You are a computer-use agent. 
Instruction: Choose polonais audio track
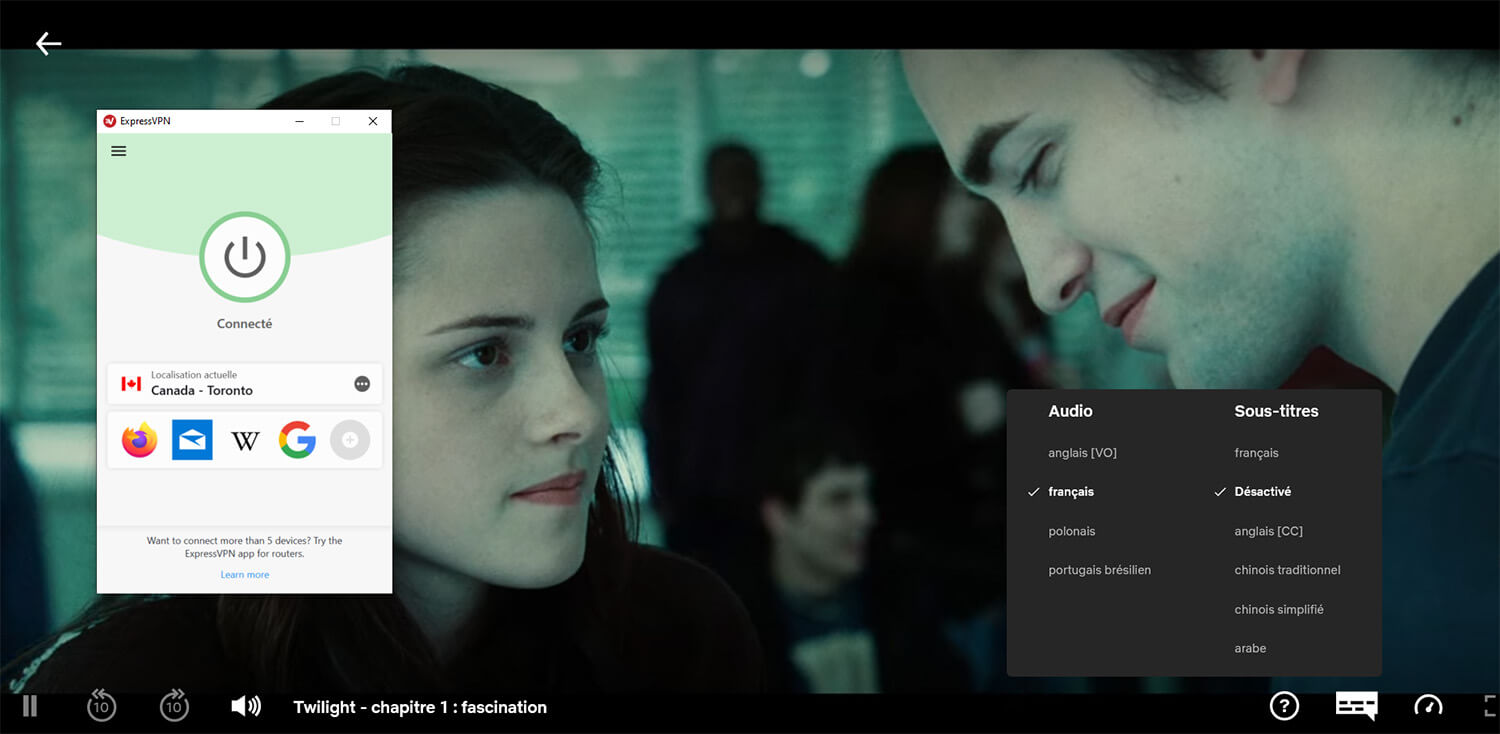[1072, 531]
